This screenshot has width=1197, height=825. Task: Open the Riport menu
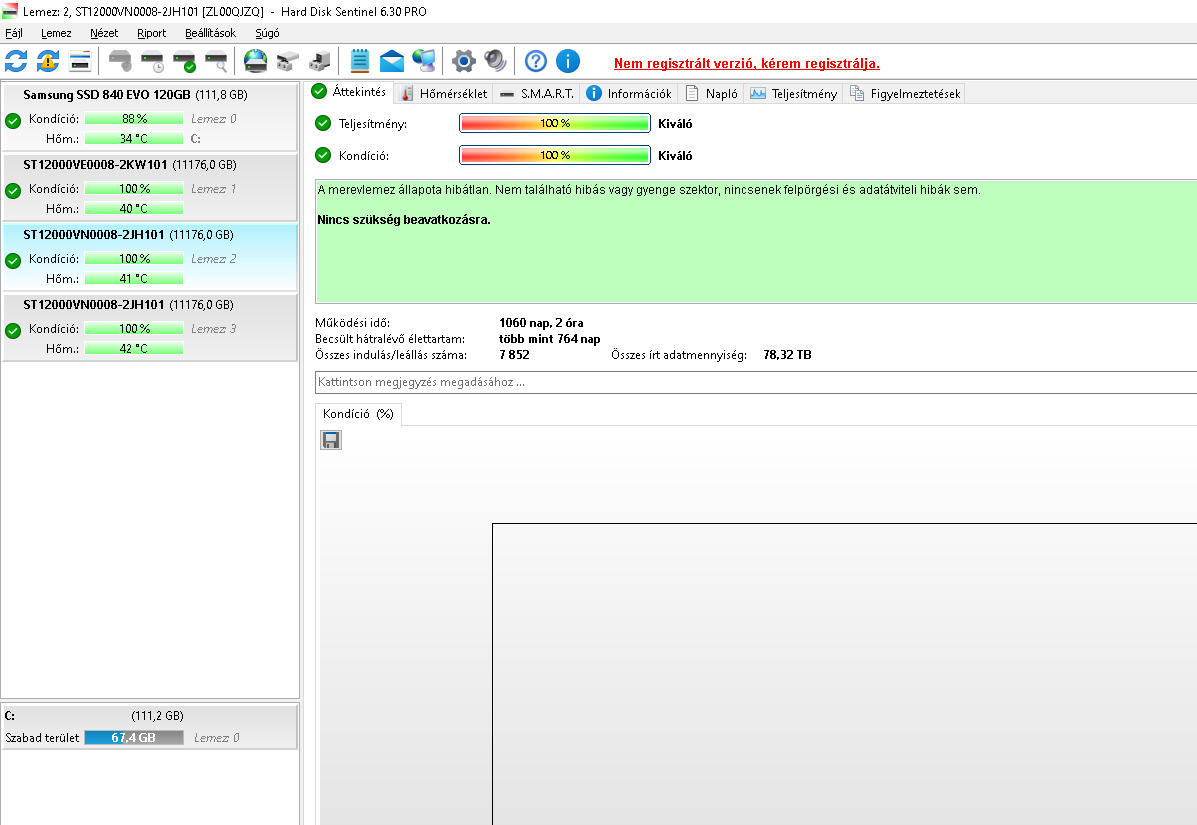pos(151,33)
